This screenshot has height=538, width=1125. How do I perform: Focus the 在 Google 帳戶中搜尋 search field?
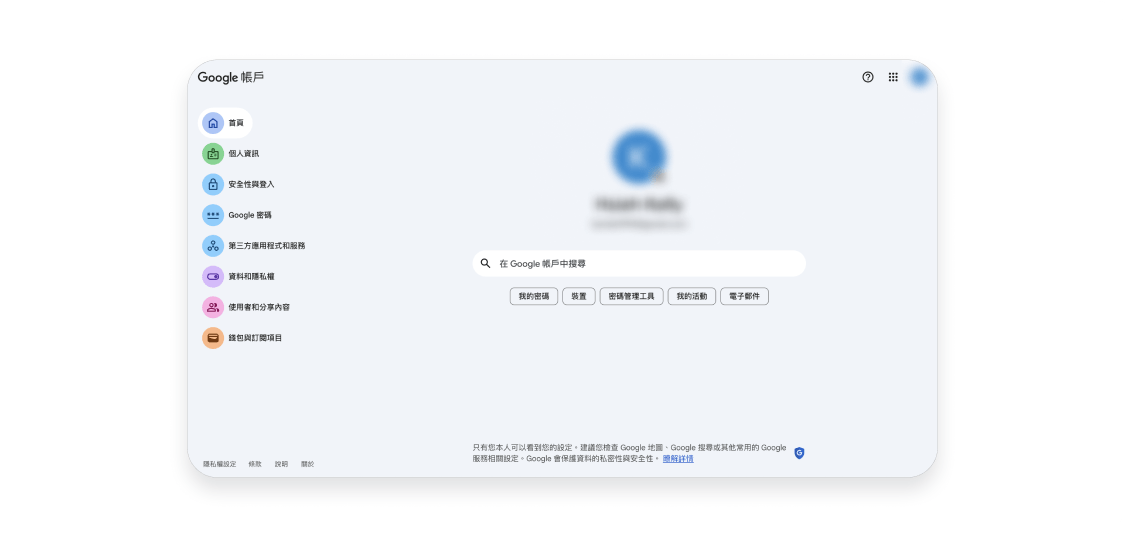(639, 263)
